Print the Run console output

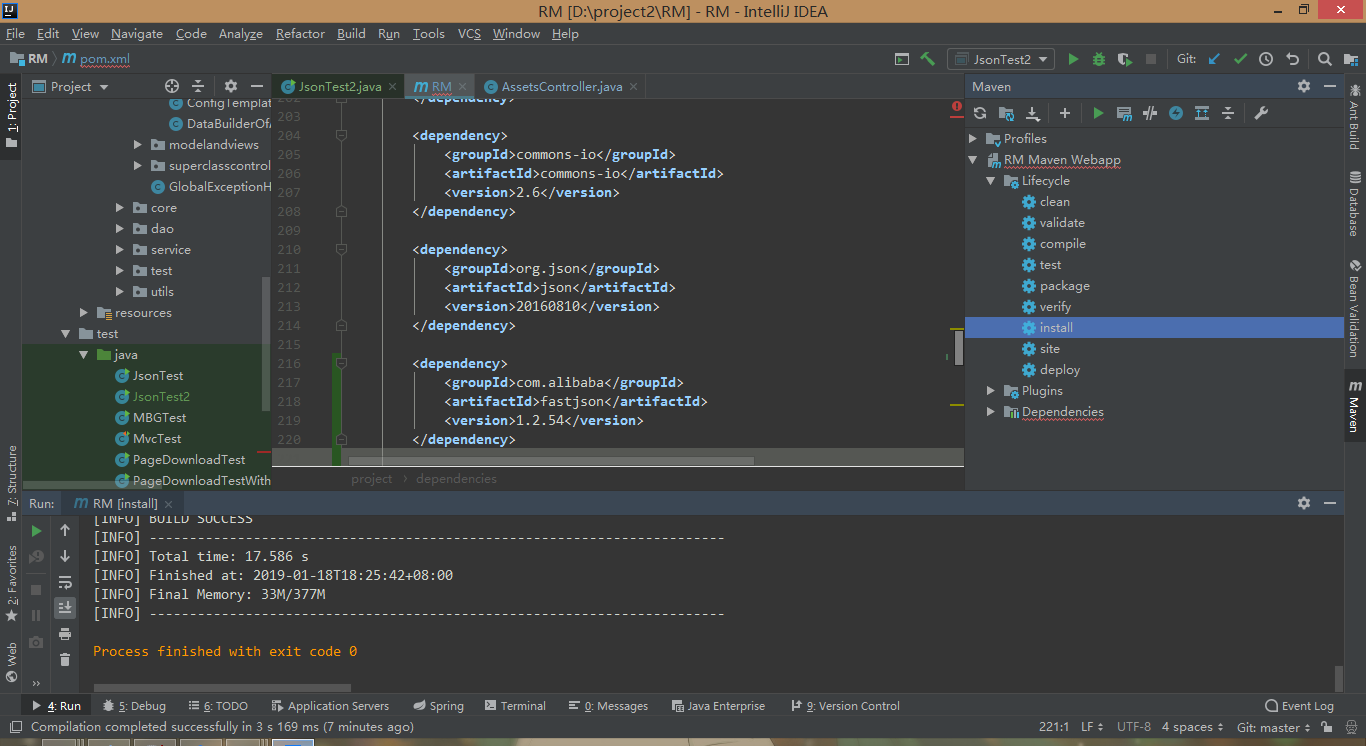point(65,634)
